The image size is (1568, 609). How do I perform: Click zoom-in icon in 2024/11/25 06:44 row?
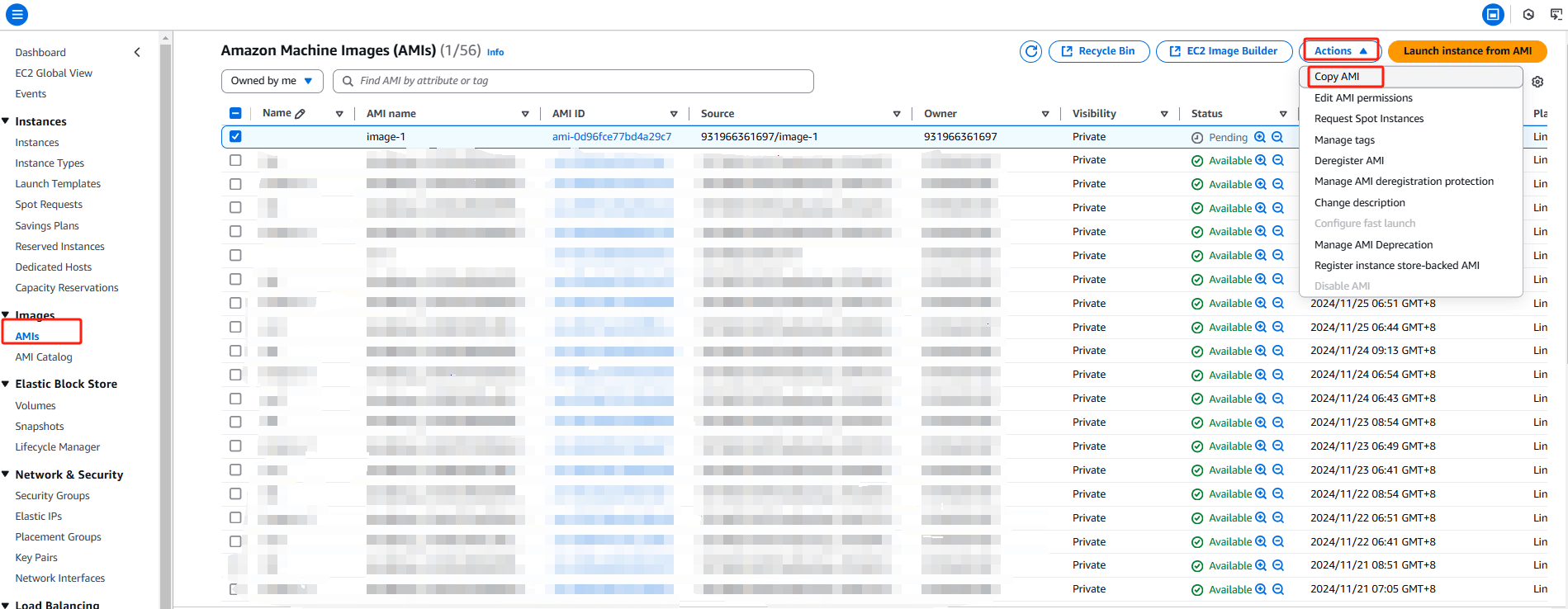click(1261, 327)
